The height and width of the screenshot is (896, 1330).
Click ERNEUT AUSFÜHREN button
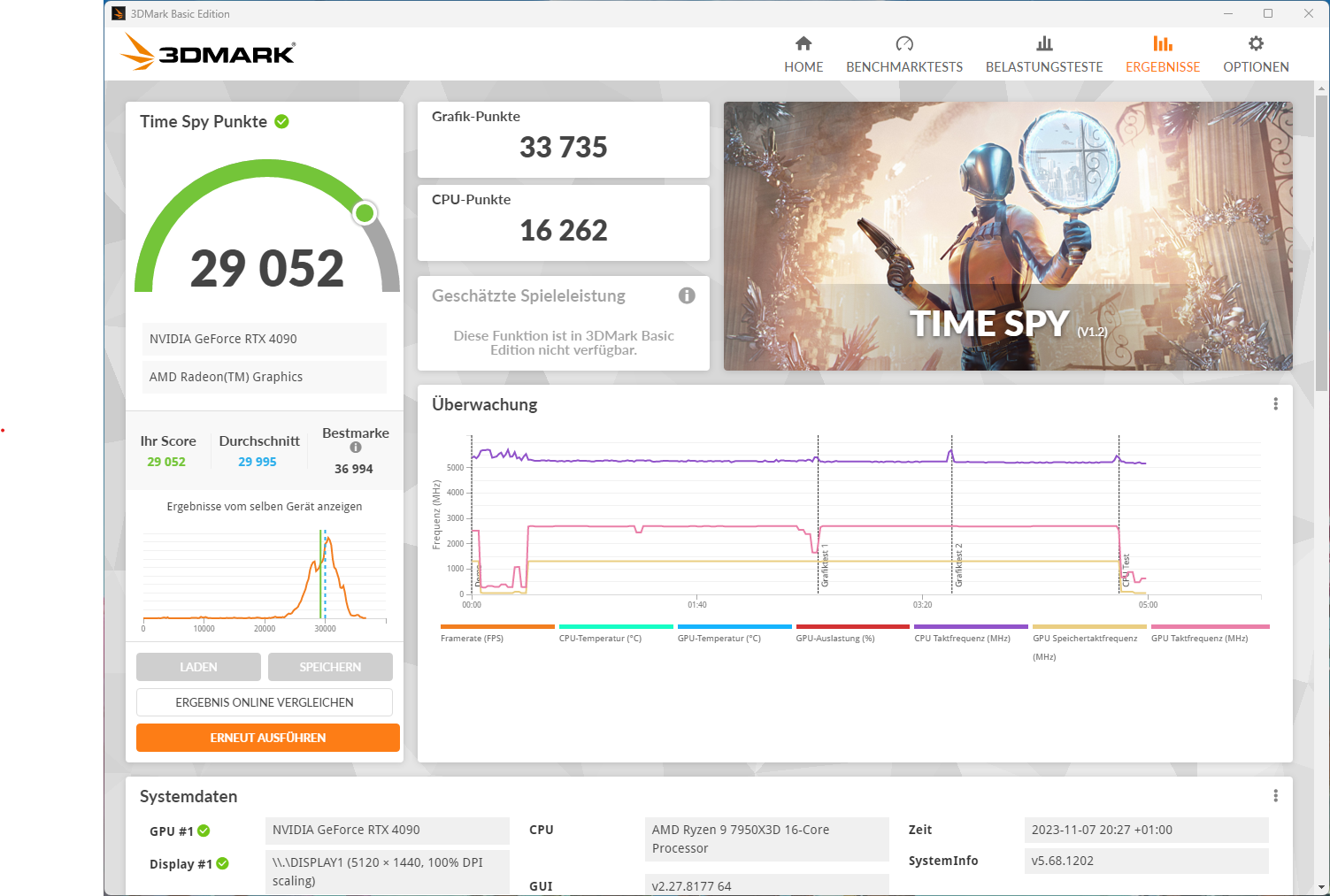pos(268,738)
